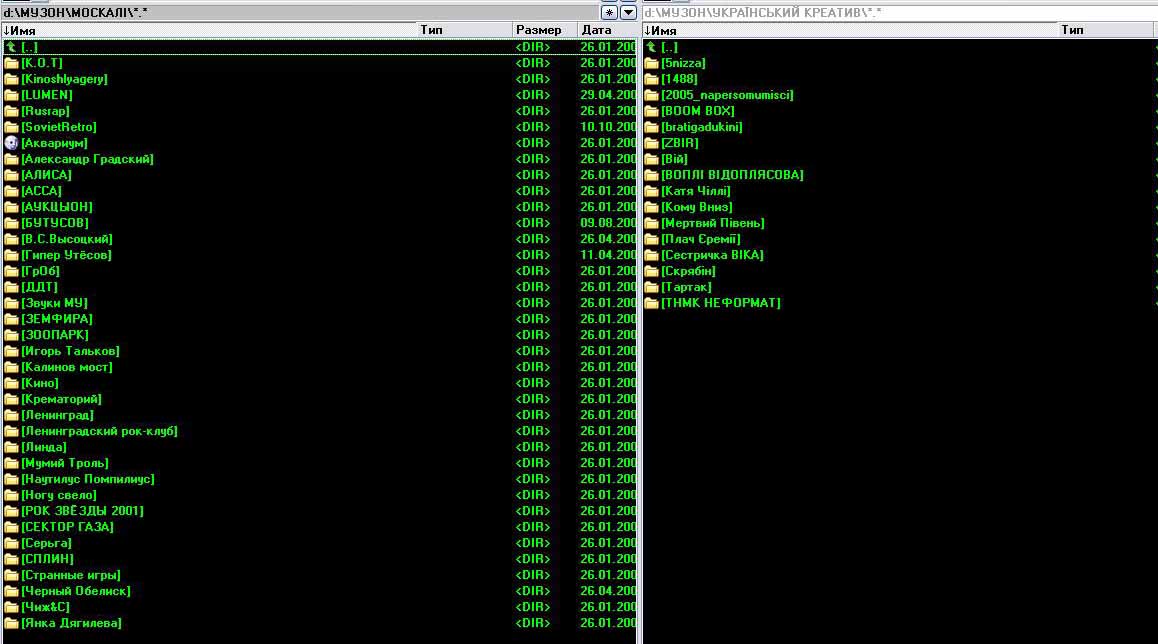Select the [Катя Чіллі] folder name
The width and height of the screenshot is (1158, 644).
click(696, 191)
